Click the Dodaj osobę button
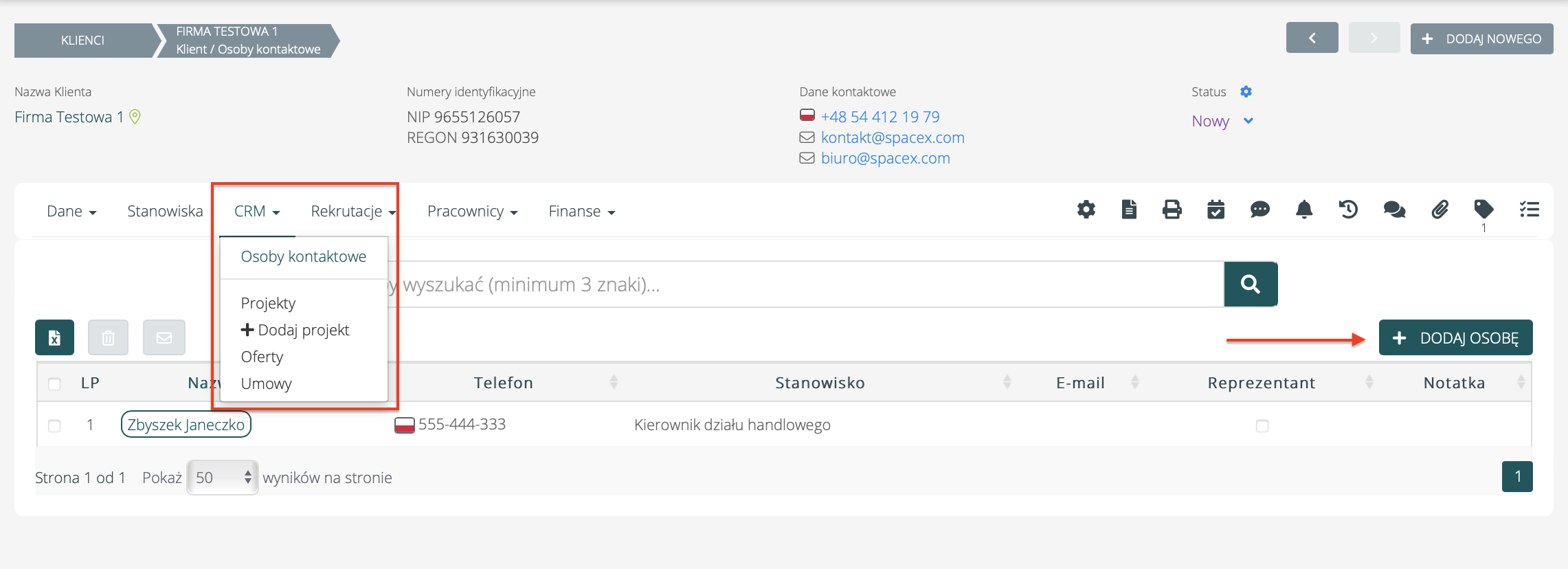 [x=1455, y=338]
